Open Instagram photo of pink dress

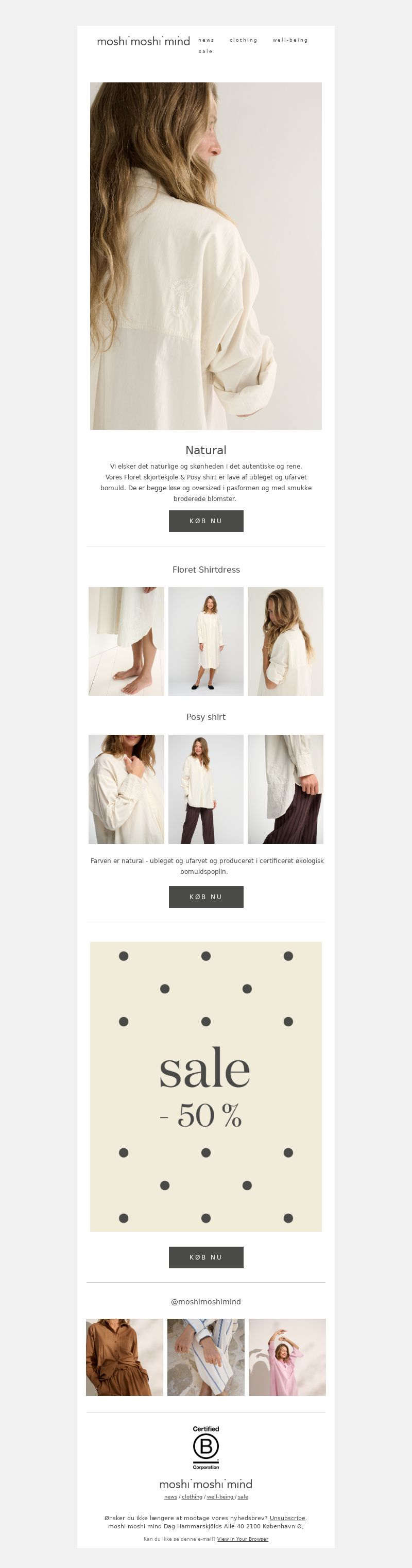(x=287, y=1357)
